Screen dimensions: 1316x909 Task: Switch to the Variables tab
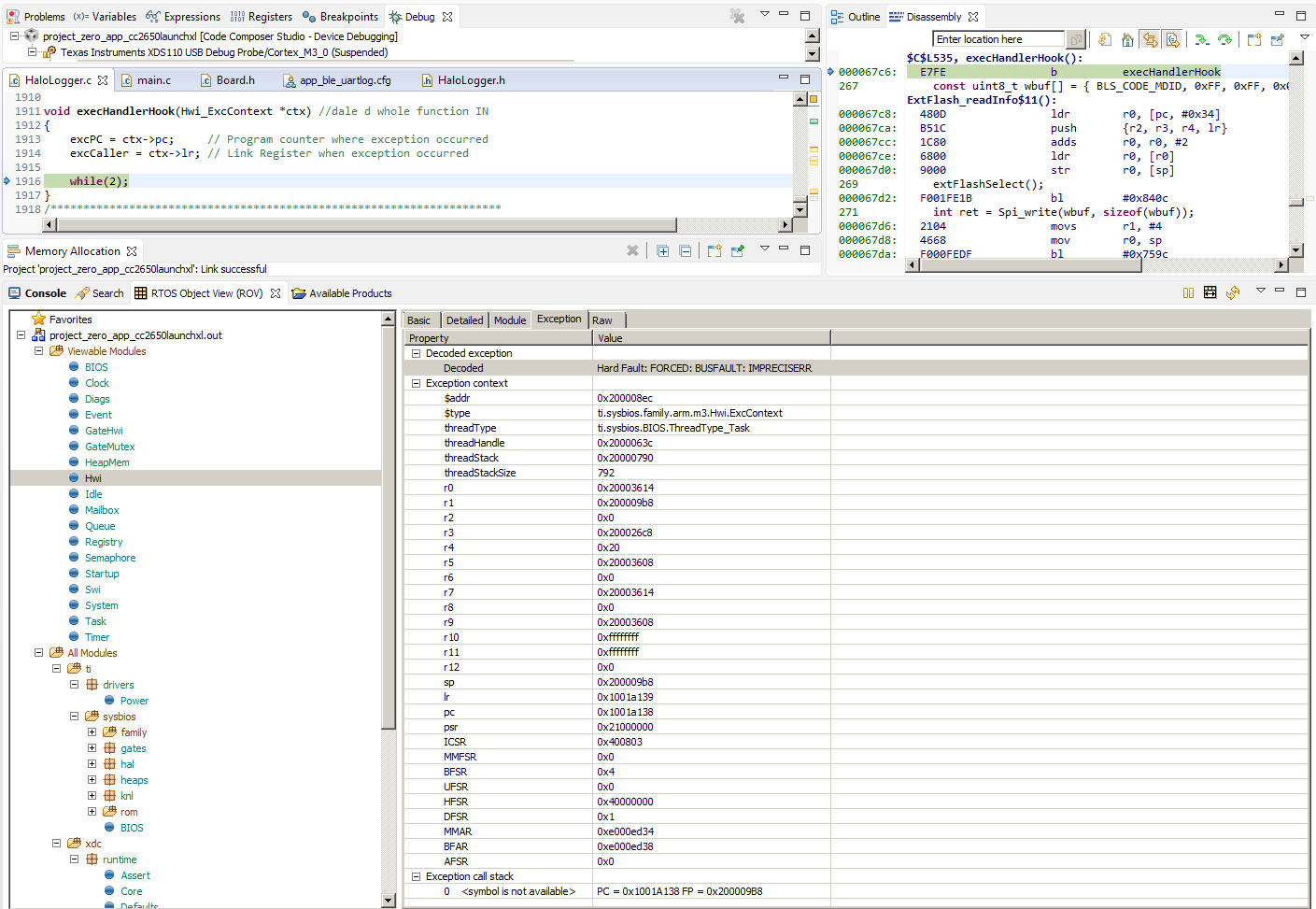click(x=105, y=17)
